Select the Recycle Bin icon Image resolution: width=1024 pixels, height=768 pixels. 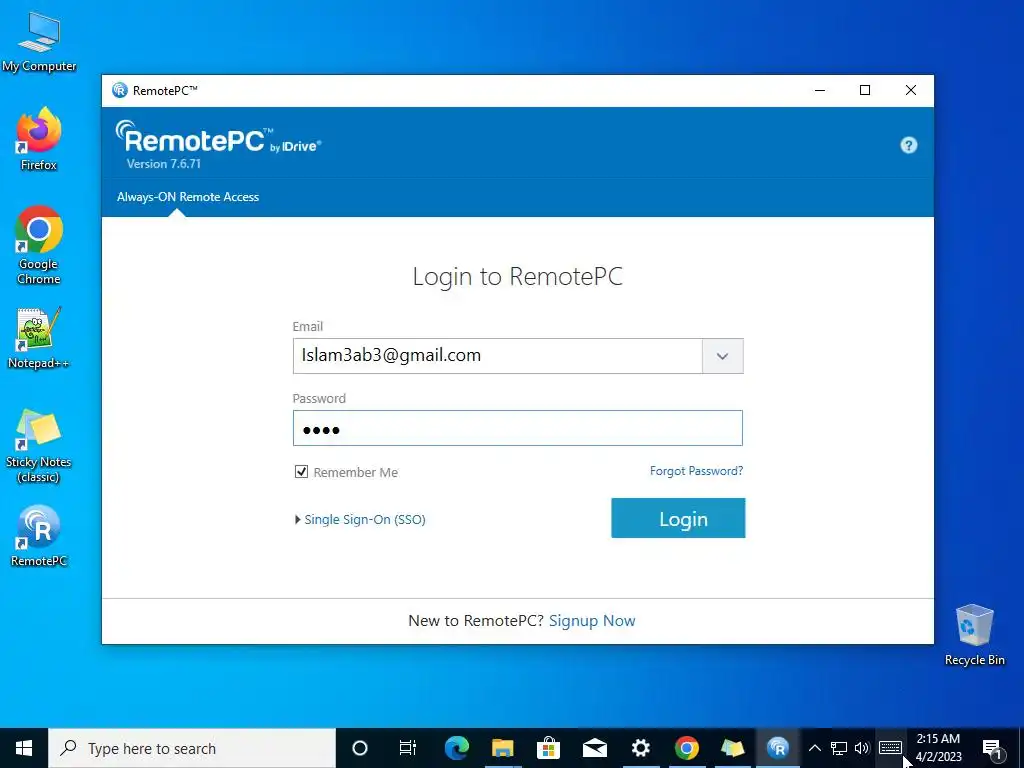click(974, 635)
